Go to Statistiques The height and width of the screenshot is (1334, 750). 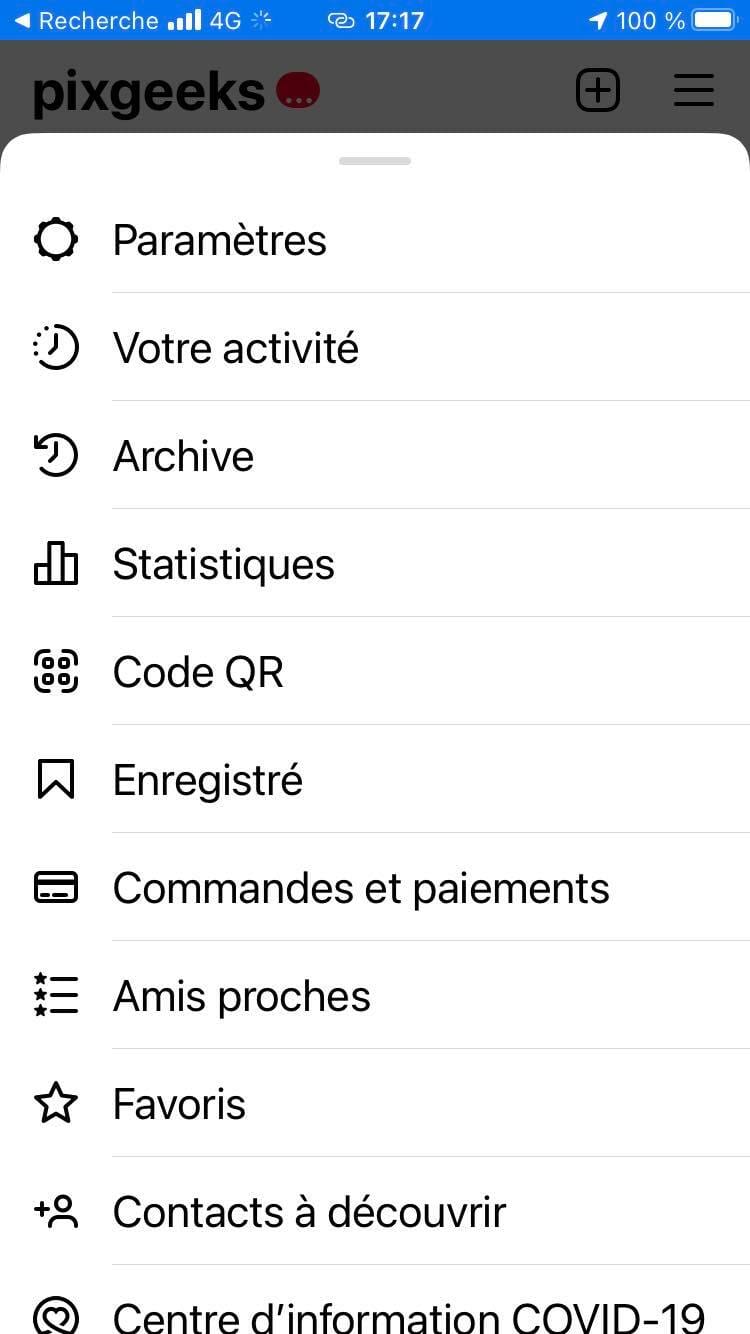[x=224, y=565]
